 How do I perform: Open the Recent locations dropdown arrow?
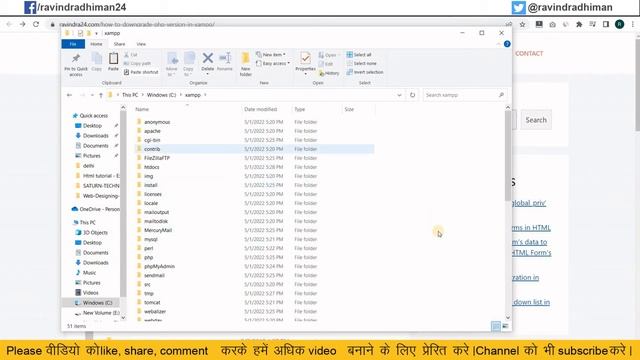[92, 95]
